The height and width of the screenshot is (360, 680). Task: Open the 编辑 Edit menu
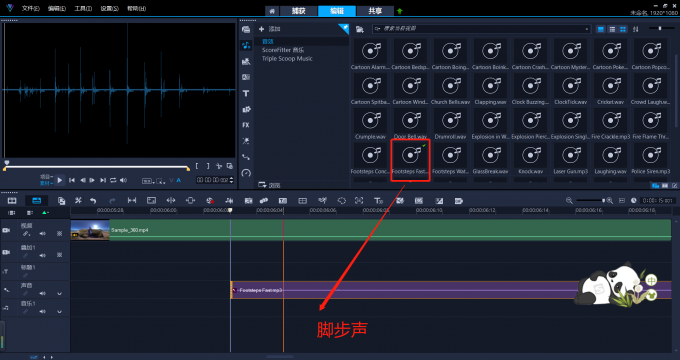[x=57, y=8]
